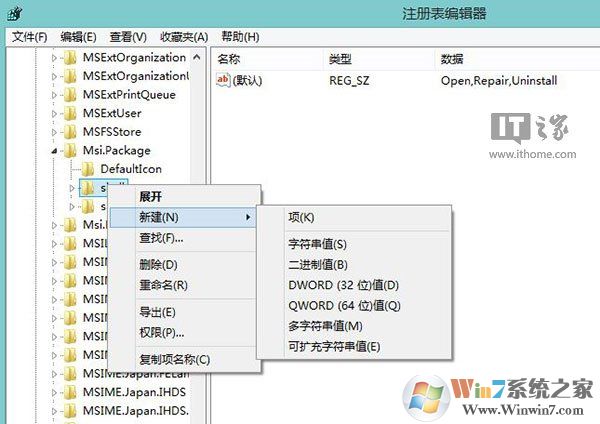Select the MSExtOrganization key
The image size is (600, 424).
(134, 58)
